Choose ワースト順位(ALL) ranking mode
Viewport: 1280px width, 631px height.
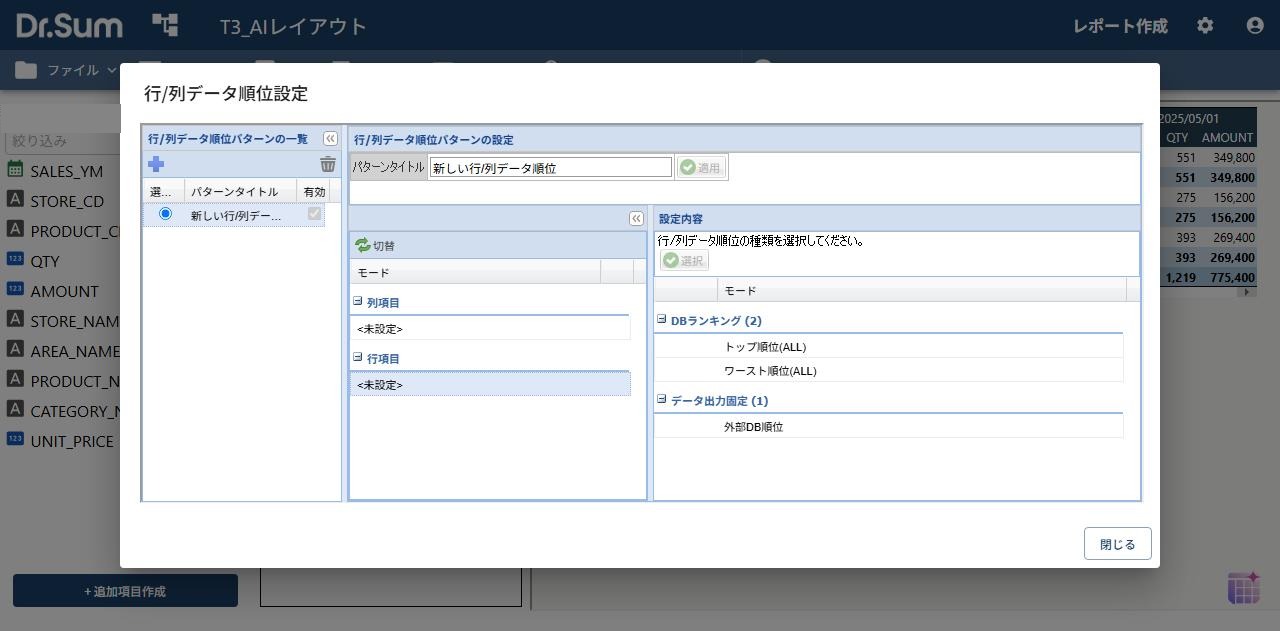coord(888,371)
